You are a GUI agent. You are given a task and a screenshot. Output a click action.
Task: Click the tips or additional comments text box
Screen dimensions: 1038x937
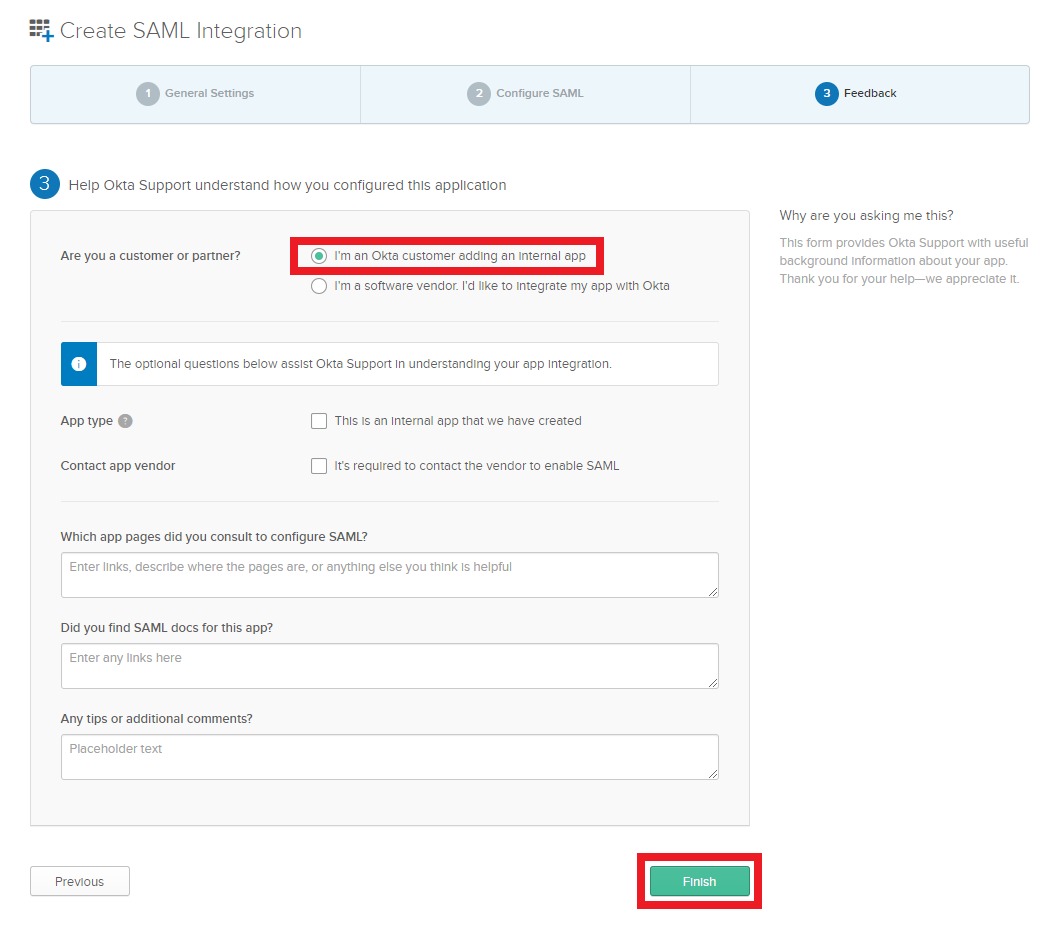(389, 757)
